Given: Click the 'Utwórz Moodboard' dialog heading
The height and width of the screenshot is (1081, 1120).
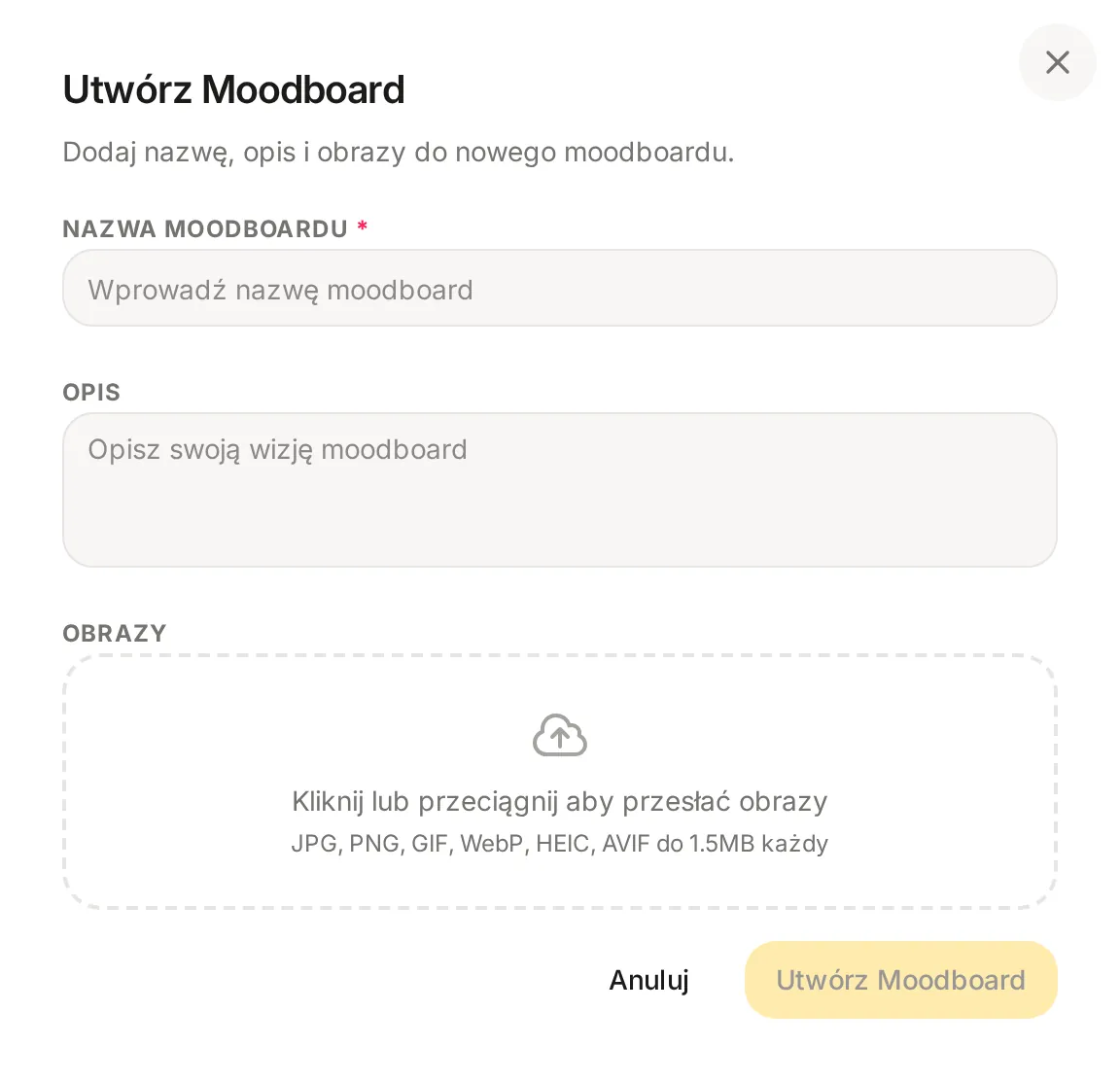Looking at the screenshot, I should pyautogui.click(x=233, y=89).
